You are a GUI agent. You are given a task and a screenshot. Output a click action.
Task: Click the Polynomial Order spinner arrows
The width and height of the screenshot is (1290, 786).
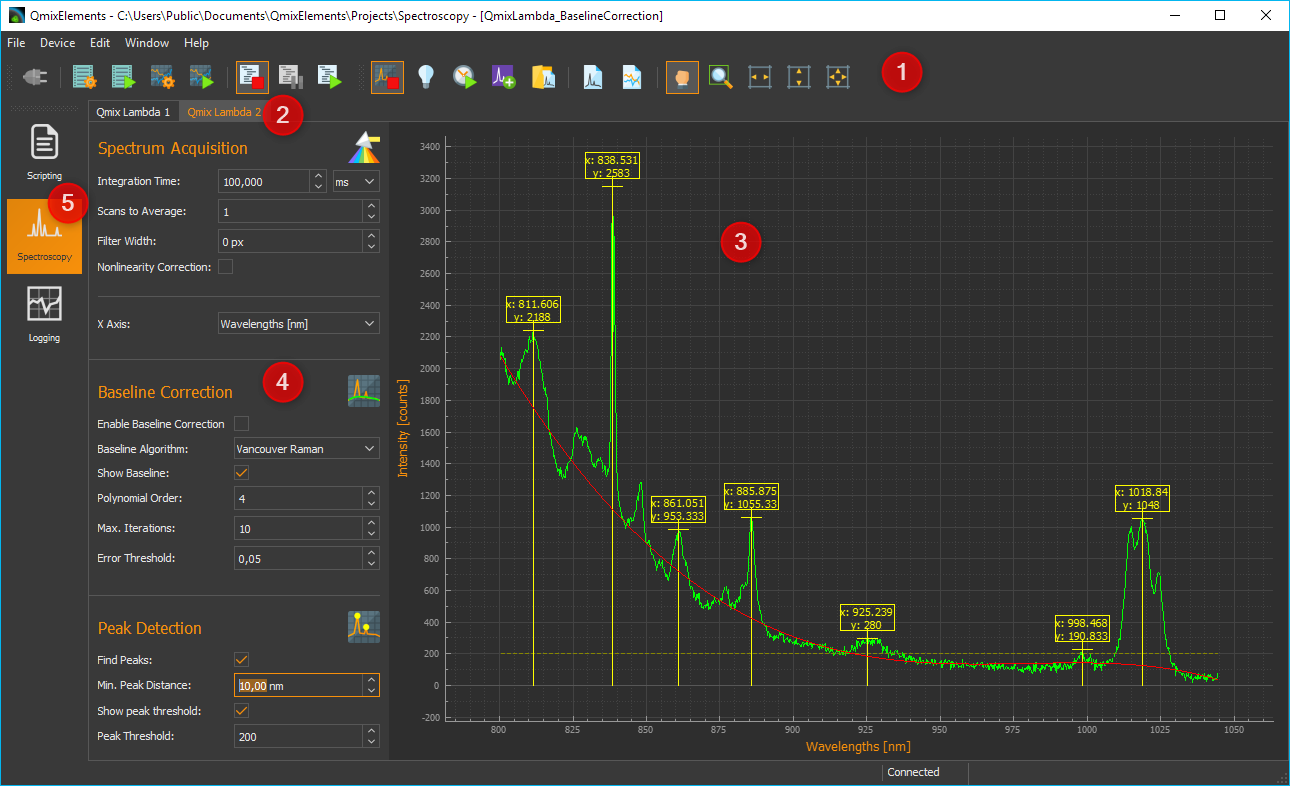tap(371, 498)
